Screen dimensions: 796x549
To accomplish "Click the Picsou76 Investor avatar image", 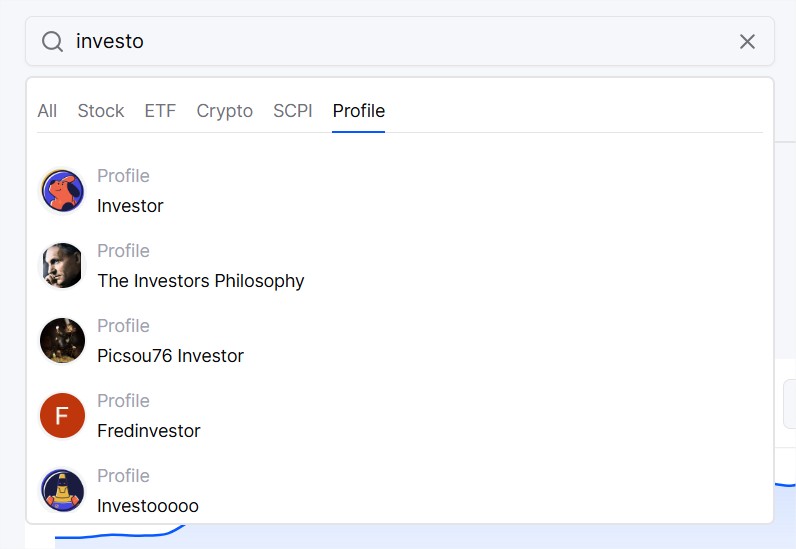I will coord(62,341).
